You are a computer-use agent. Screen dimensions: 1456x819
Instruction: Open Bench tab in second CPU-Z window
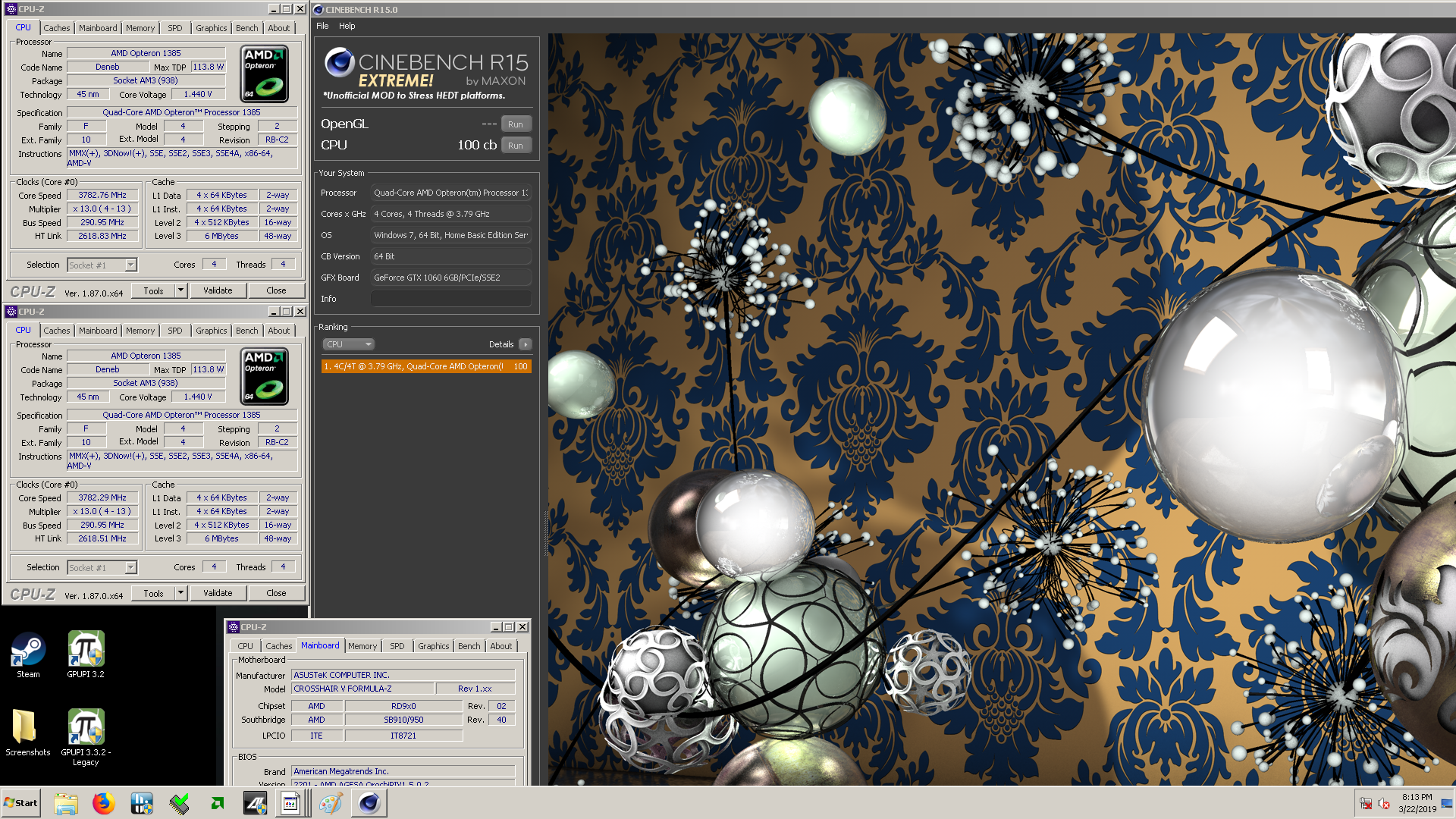[x=246, y=331]
